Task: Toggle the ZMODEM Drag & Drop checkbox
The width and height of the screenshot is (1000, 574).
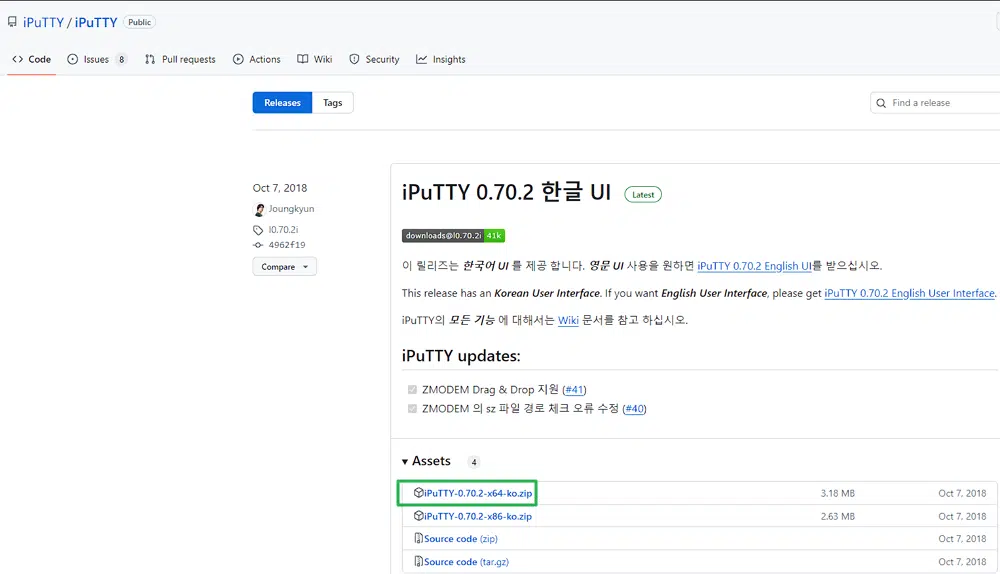Action: point(412,390)
